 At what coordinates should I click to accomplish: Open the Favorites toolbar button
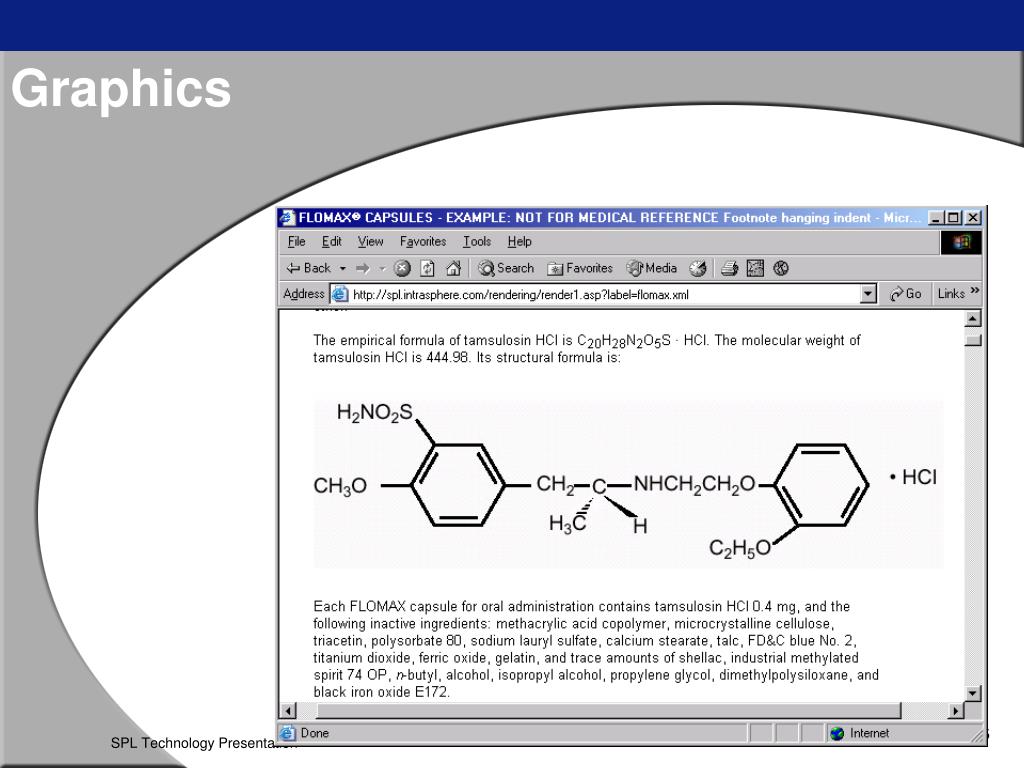point(580,268)
